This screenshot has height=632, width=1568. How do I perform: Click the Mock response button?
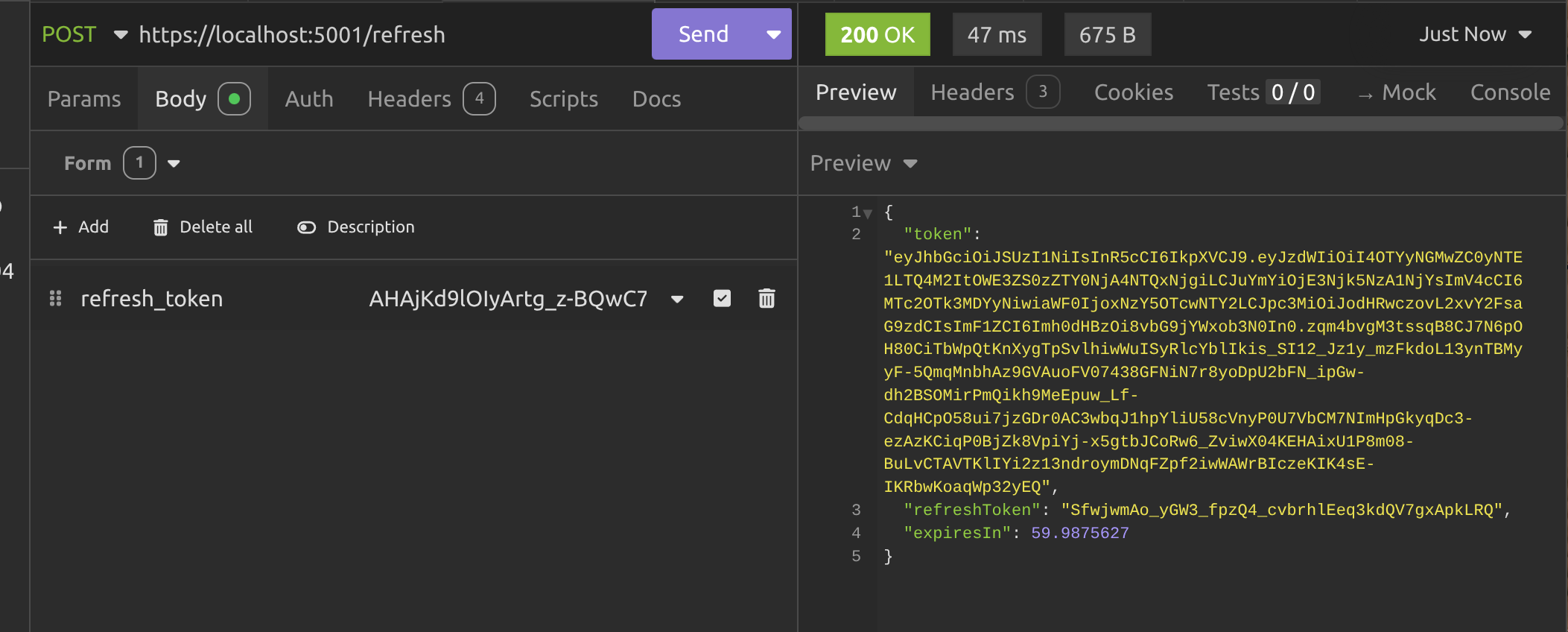pyautogui.click(x=1397, y=92)
